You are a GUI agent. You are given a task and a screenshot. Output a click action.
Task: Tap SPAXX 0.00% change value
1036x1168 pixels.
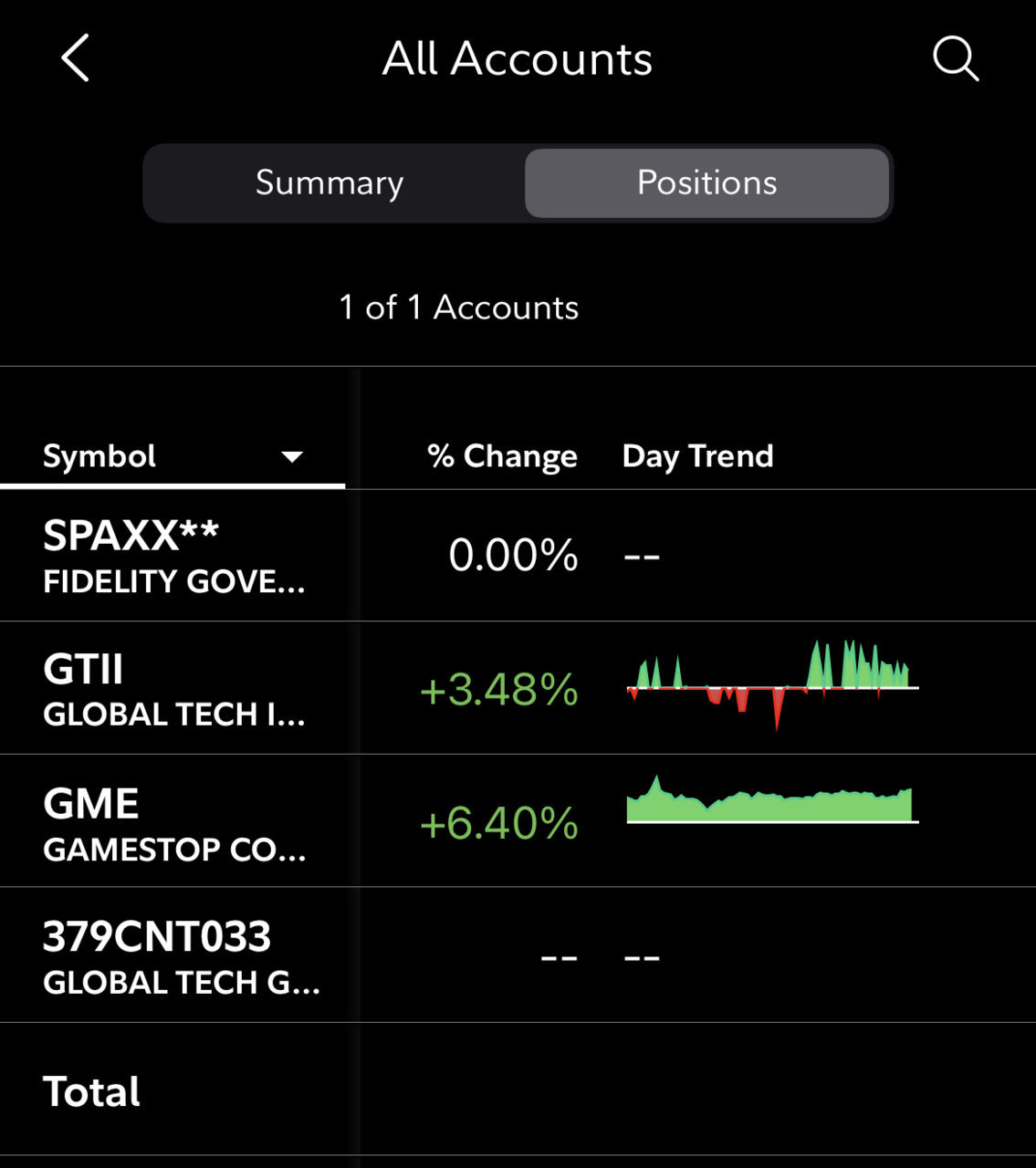513,555
